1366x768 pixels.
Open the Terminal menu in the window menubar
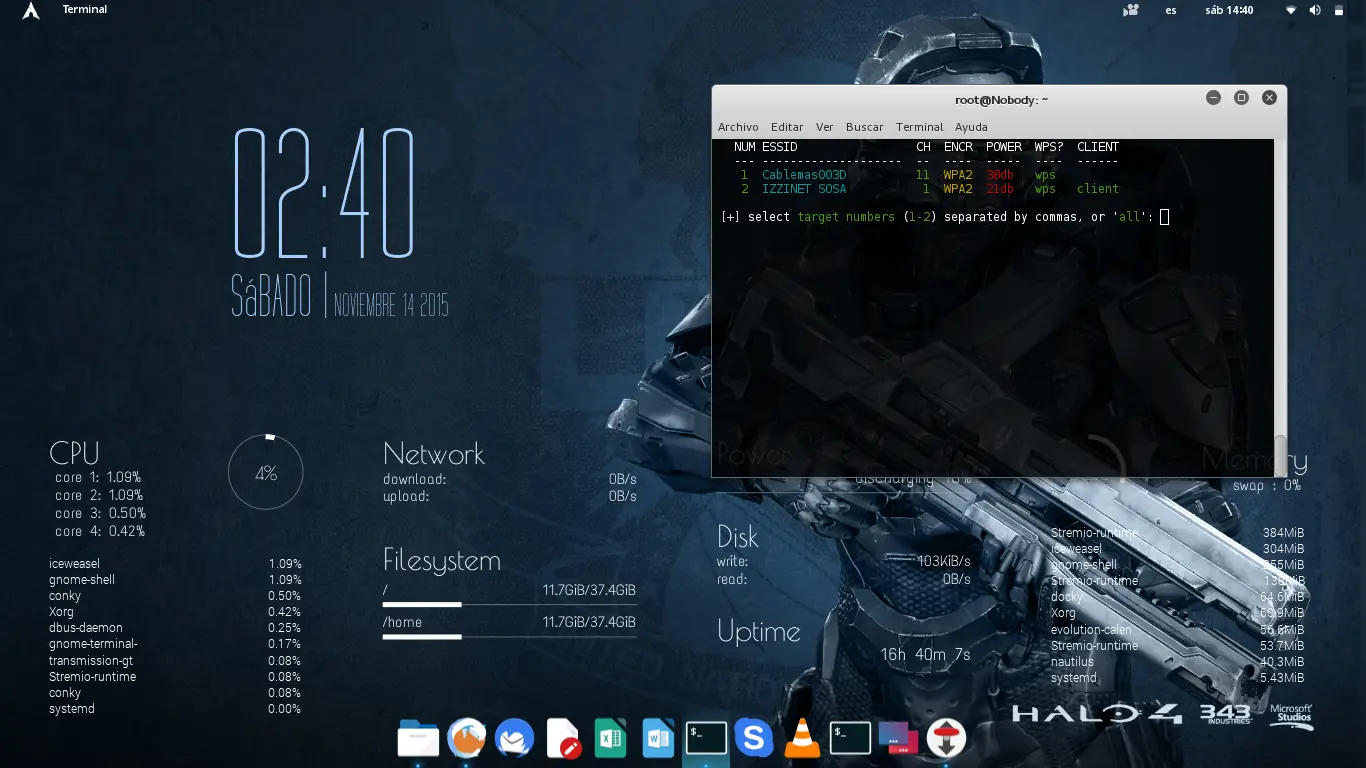(x=920, y=127)
